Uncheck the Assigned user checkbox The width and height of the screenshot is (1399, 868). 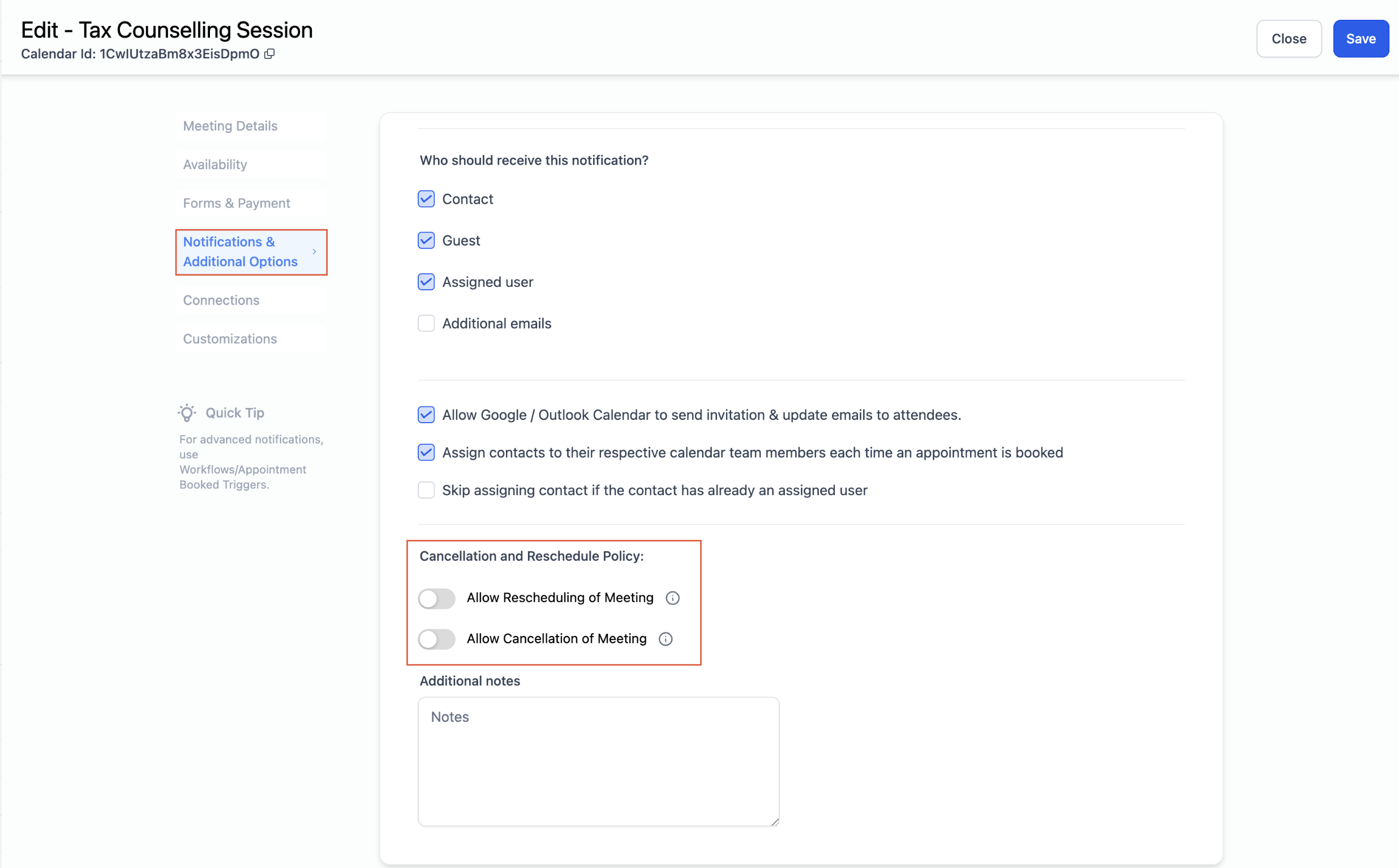426,282
